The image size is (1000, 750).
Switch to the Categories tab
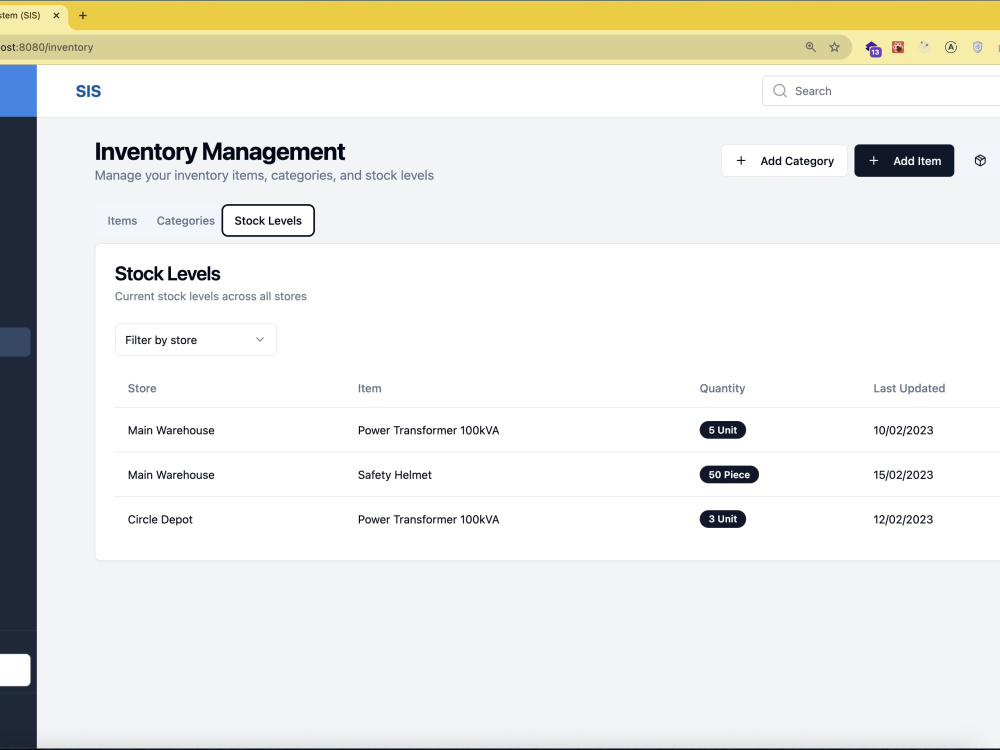[186, 221]
